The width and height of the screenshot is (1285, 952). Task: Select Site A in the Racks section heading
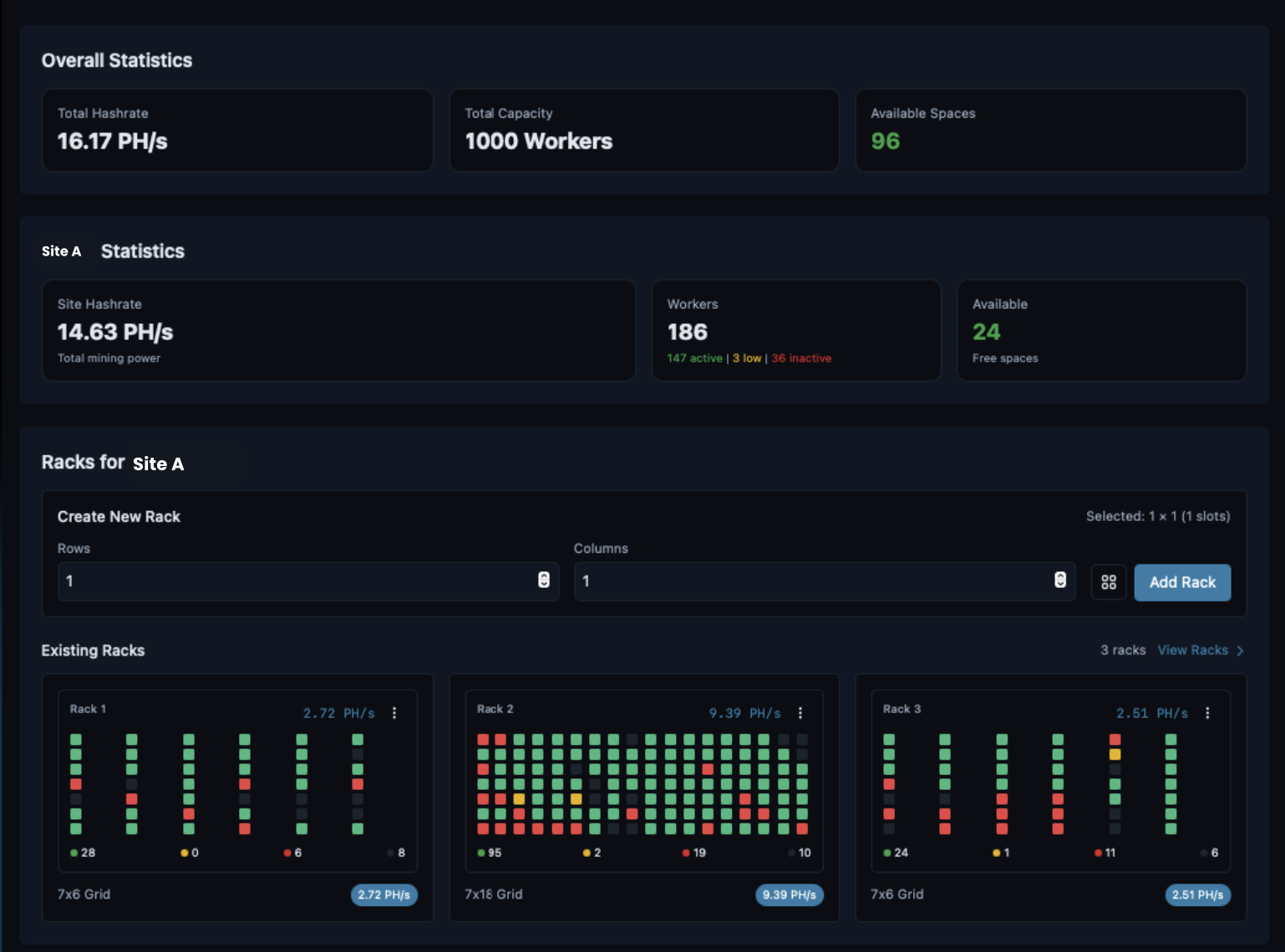click(159, 464)
